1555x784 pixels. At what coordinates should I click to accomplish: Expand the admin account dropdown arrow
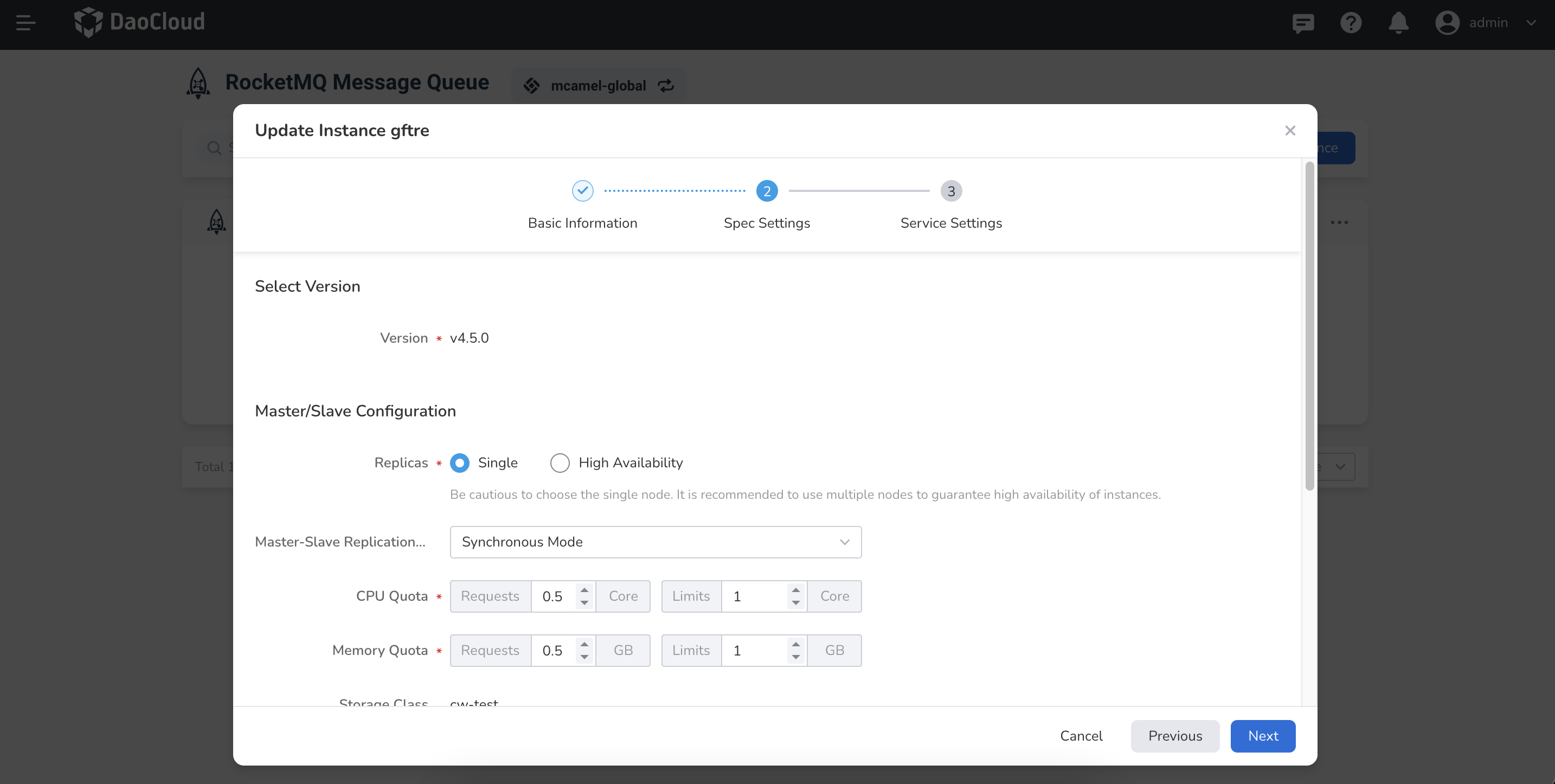pos(1531,23)
